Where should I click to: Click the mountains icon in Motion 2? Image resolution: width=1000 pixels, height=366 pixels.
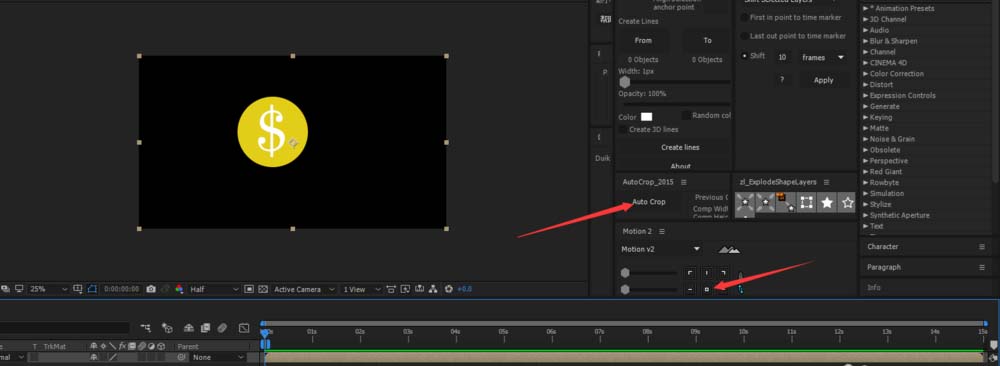pos(729,249)
